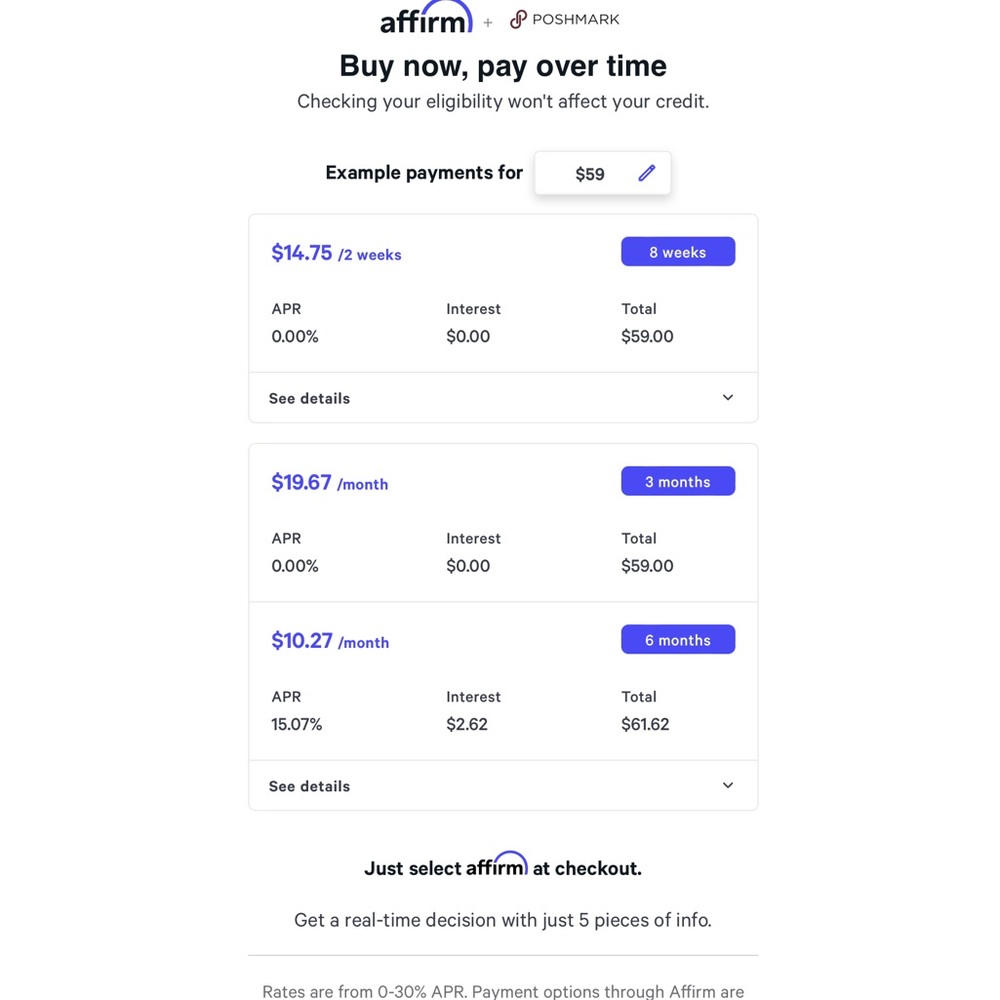Click the $59 example amount field
The width and height of the screenshot is (1000, 1000).
[603, 173]
